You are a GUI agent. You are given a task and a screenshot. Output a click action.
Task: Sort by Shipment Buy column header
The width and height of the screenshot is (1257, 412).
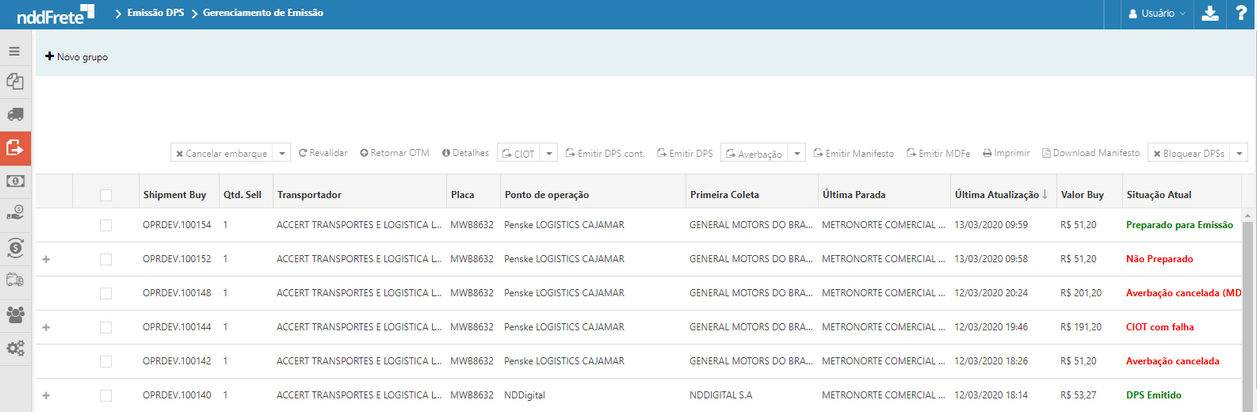pyautogui.click(x=176, y=195)
